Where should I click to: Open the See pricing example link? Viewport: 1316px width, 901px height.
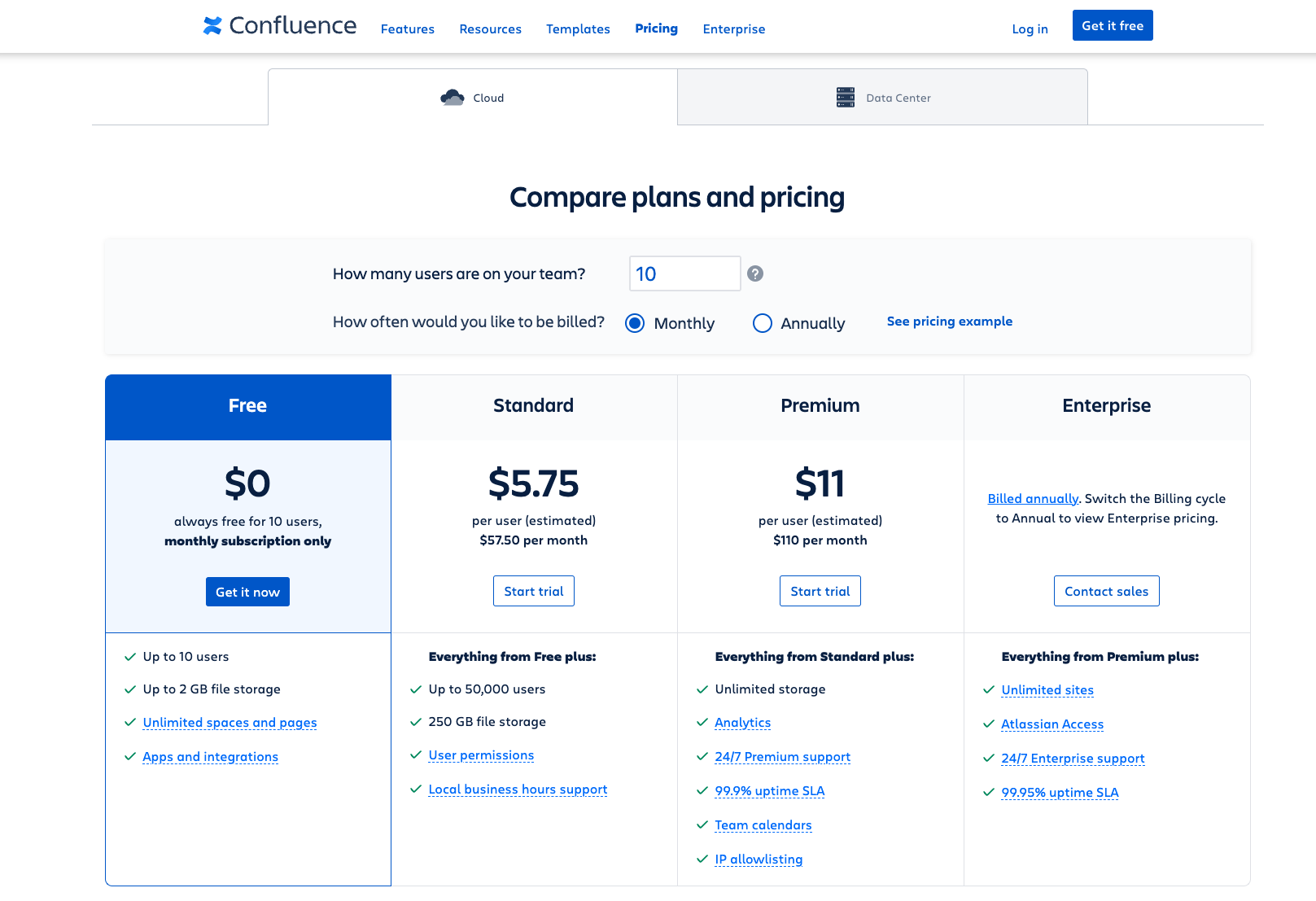click(x=950, y=321)
